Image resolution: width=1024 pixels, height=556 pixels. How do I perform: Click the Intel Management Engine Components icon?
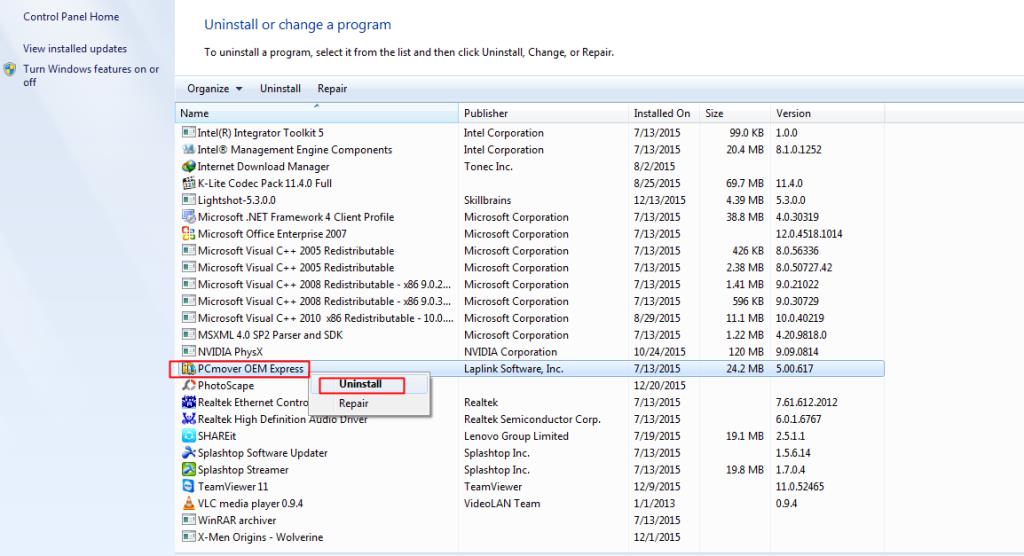click(x=189, y=150)
